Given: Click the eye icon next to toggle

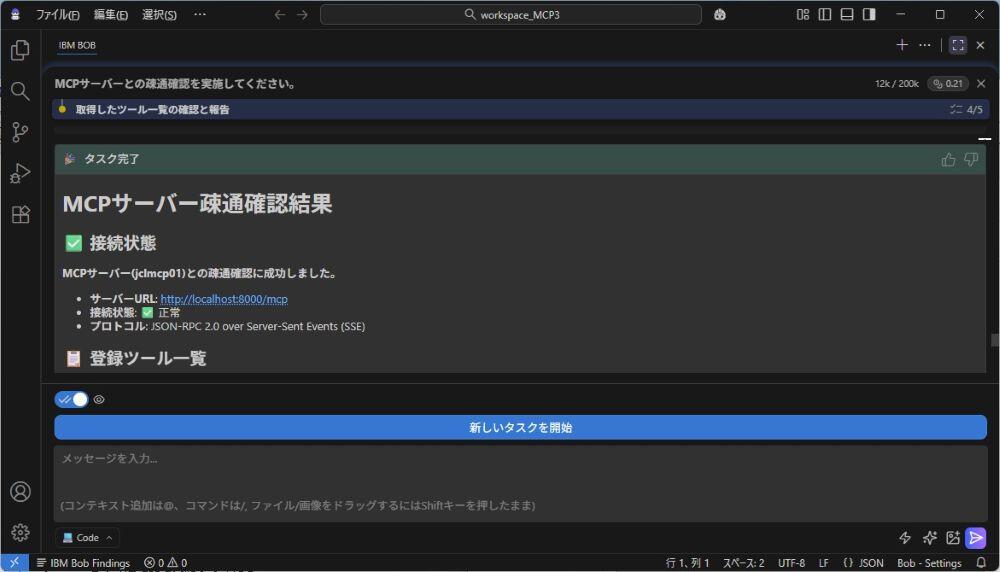Looking at the screenshot, I should 99,399.
